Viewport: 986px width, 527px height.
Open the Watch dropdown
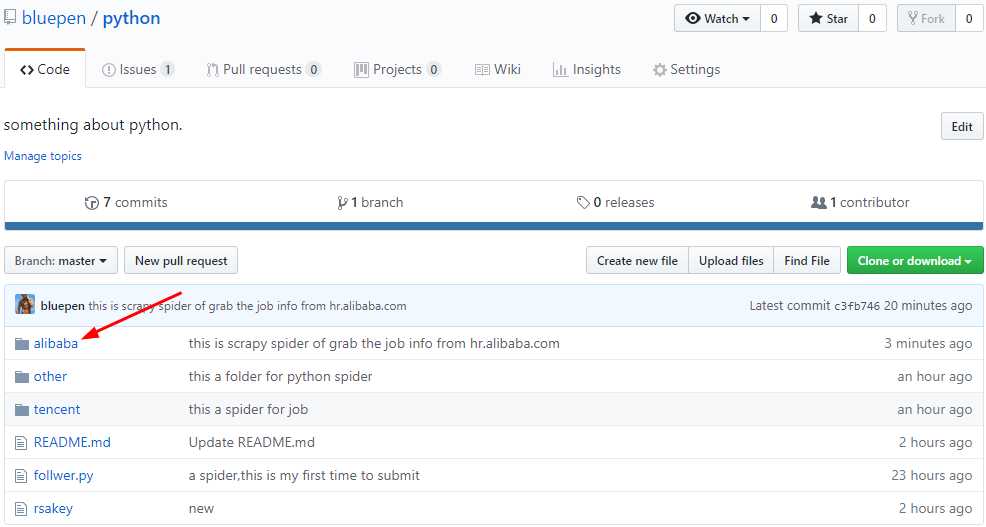click(x=717, y=18)
